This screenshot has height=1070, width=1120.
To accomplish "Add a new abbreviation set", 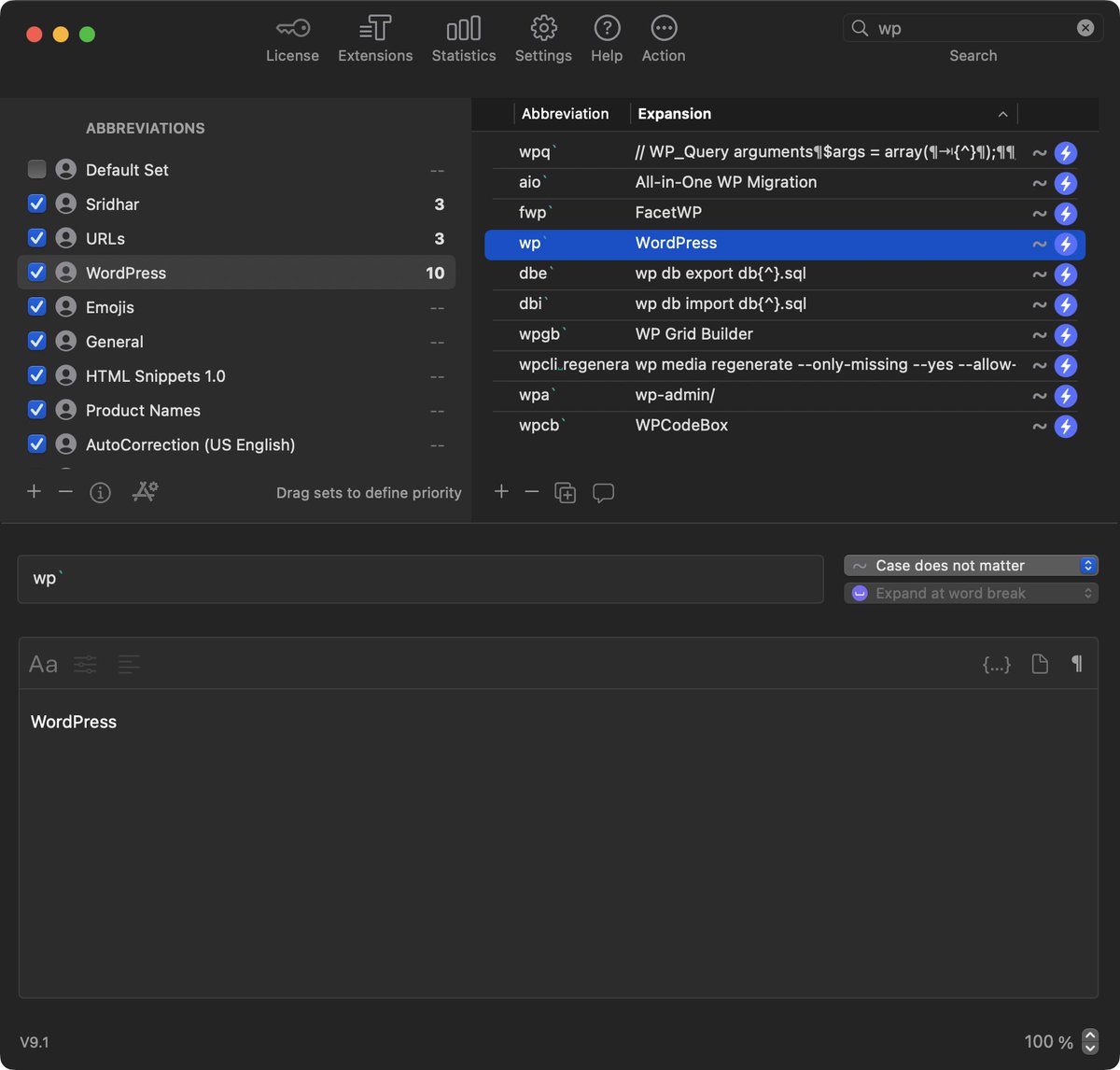I will tap(35, 491).
